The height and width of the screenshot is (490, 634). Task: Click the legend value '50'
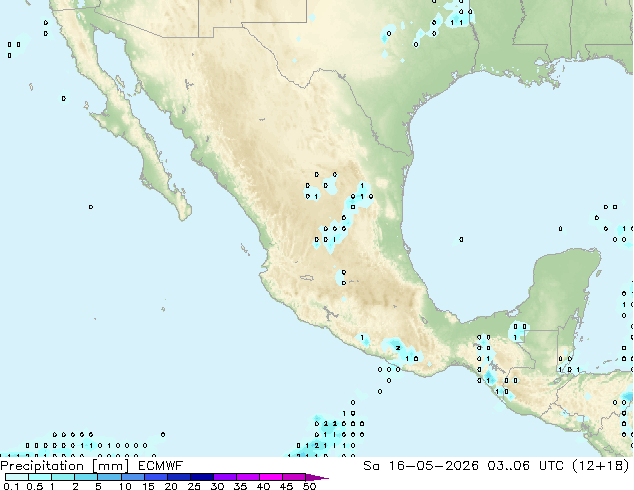pyautogui.click(x=309, y=486)
